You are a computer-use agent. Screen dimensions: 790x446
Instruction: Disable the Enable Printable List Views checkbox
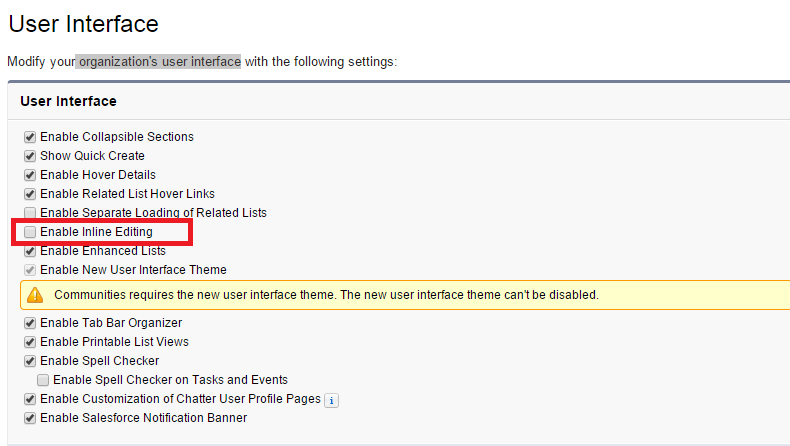(30, 342)
